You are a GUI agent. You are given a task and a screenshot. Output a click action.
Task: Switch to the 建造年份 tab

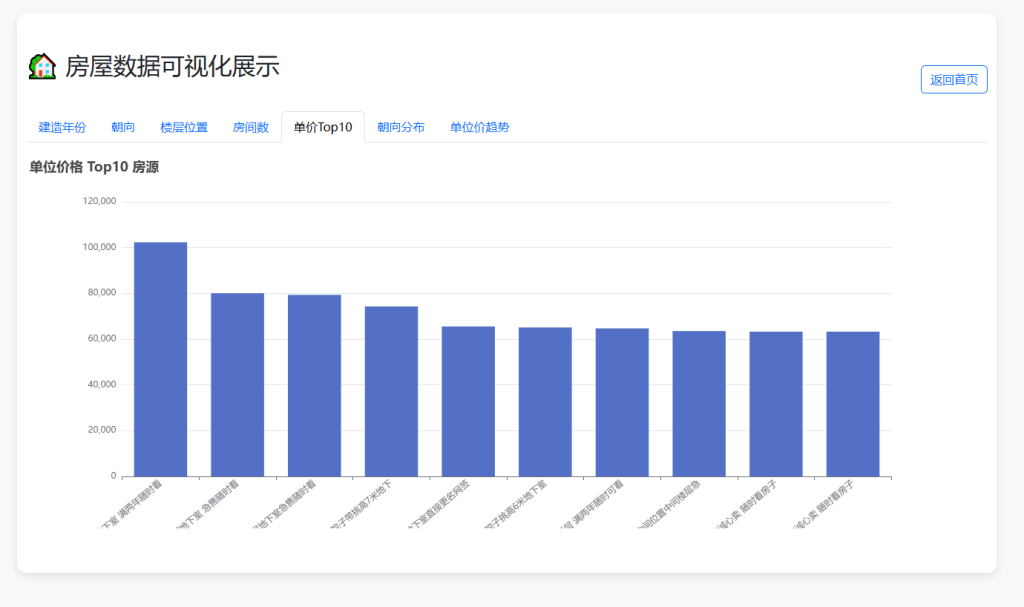62,127
